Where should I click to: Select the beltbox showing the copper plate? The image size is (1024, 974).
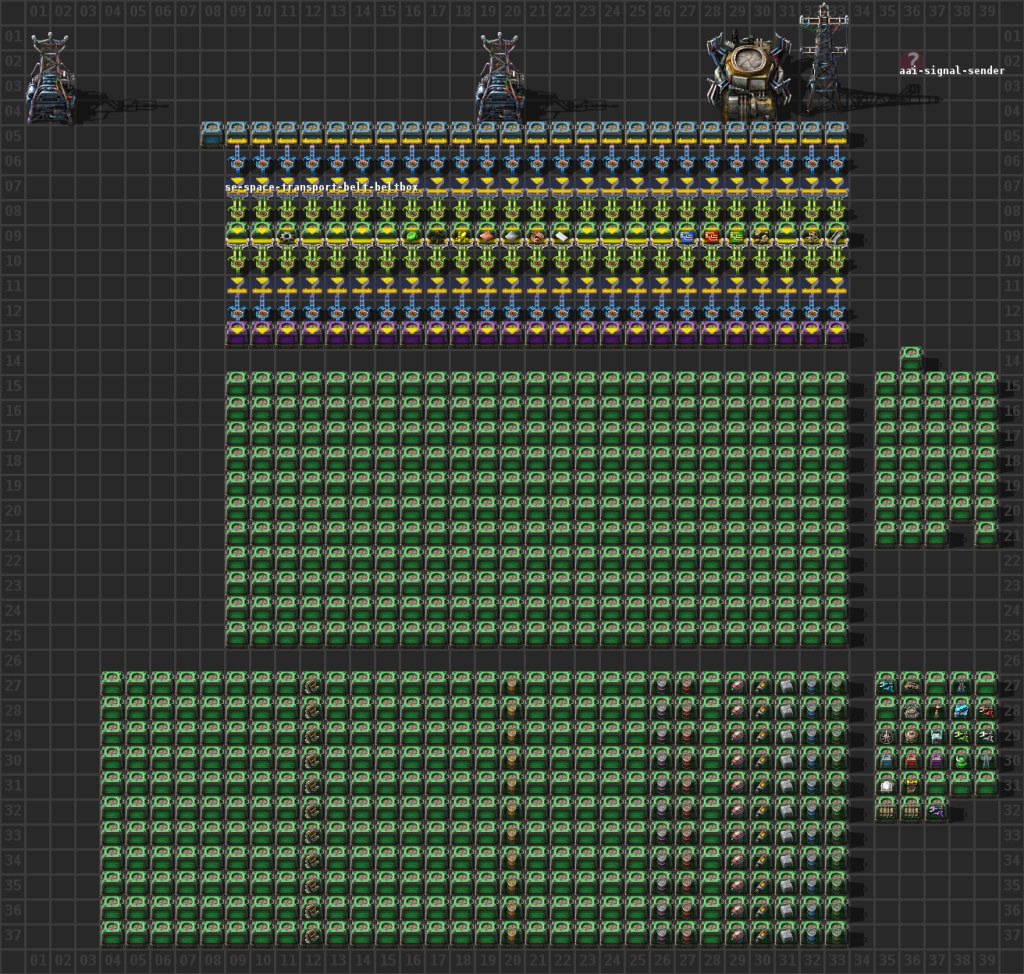487,236
